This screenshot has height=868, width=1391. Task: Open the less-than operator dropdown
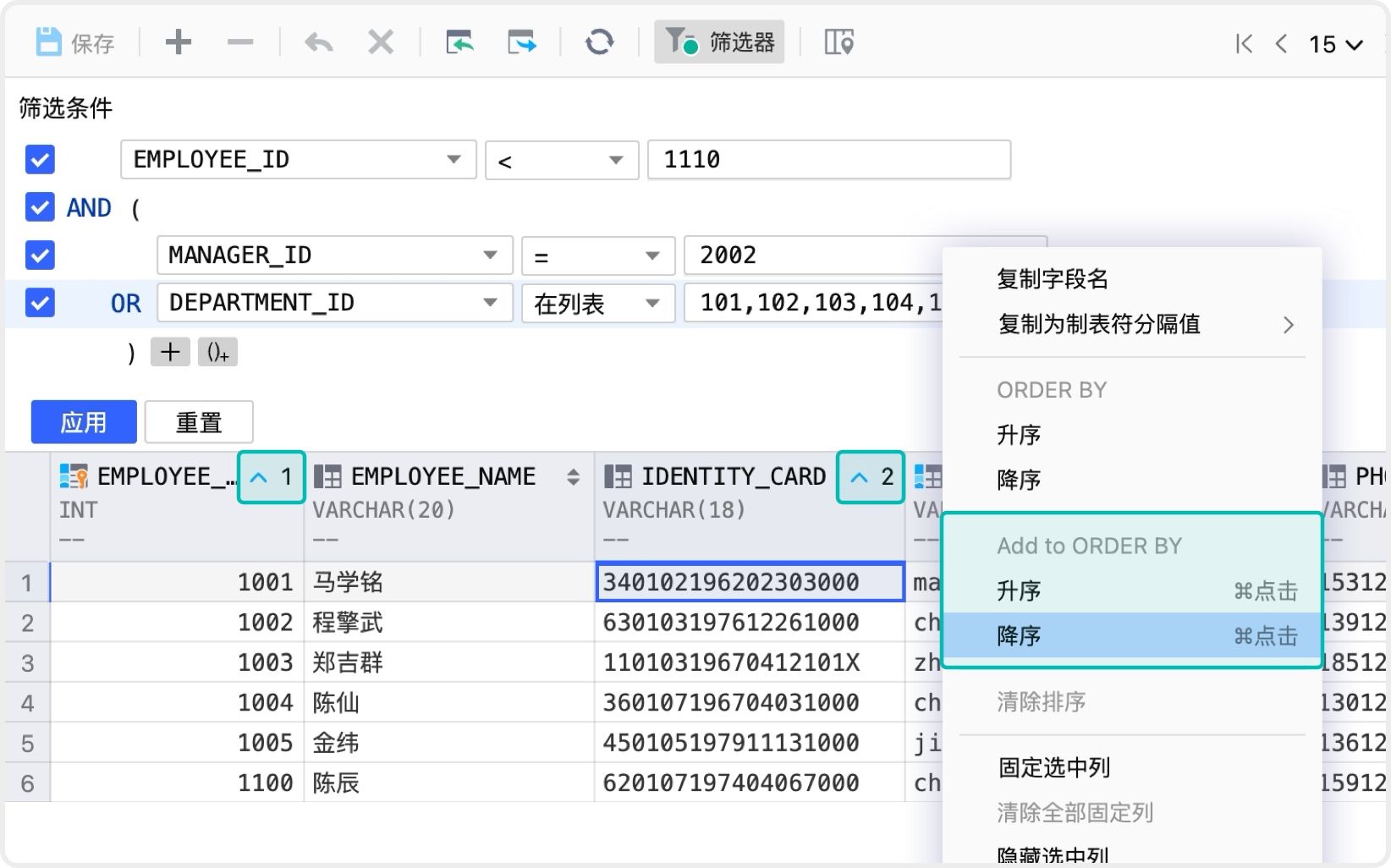tap(562, 159)
